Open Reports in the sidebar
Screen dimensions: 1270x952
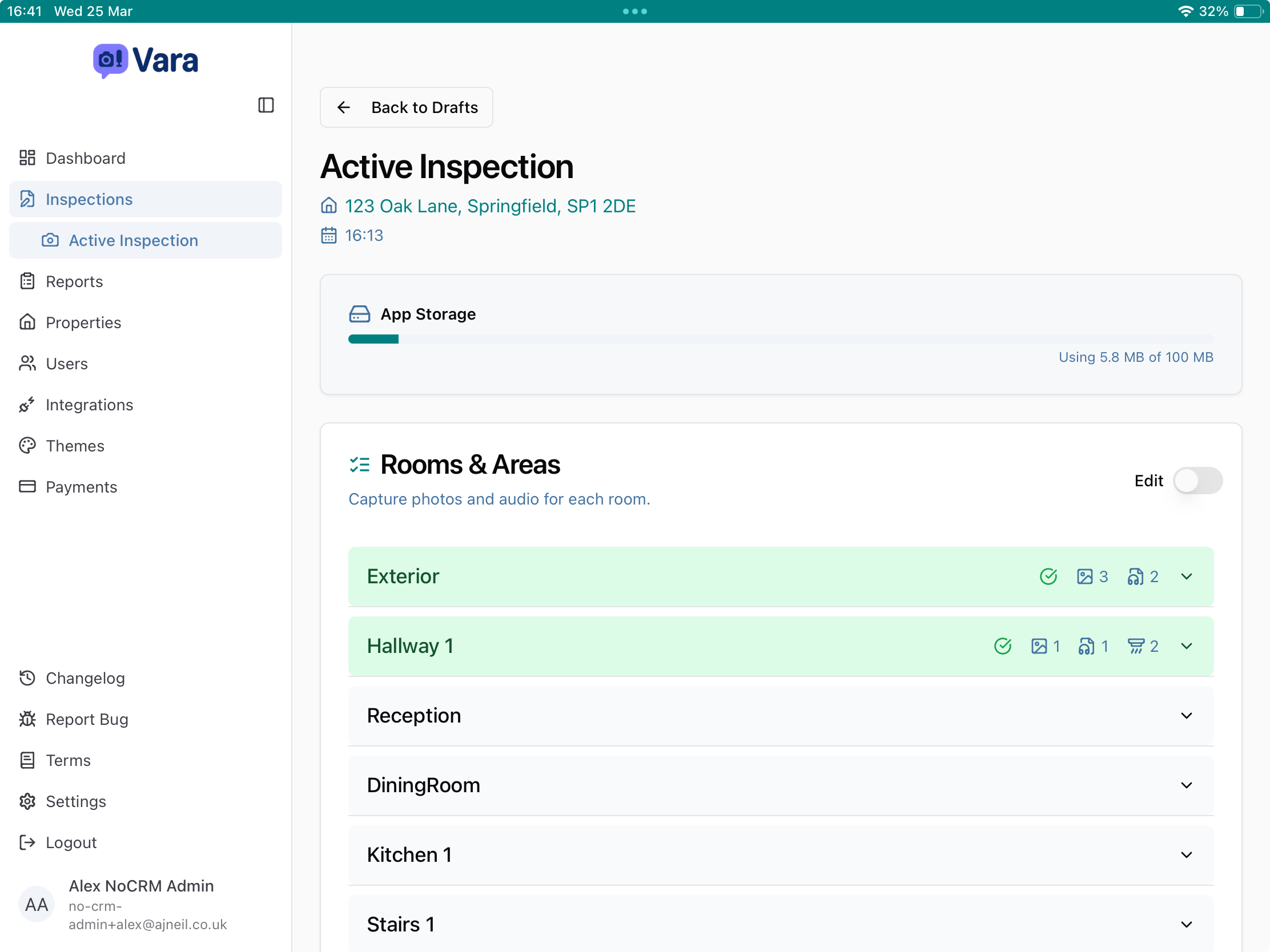(74, 281)
